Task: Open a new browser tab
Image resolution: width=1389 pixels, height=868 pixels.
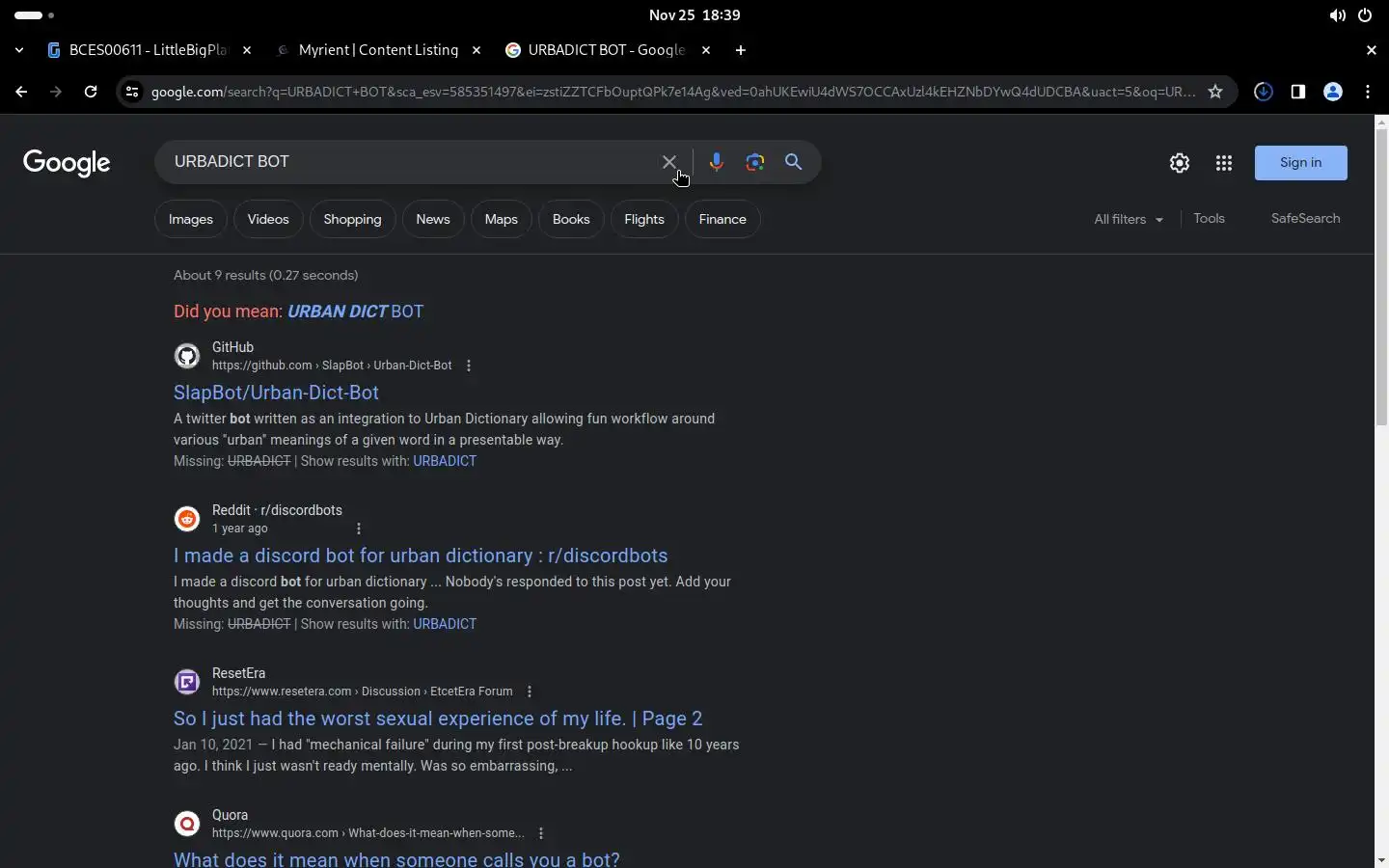Action: click(741, 50)
